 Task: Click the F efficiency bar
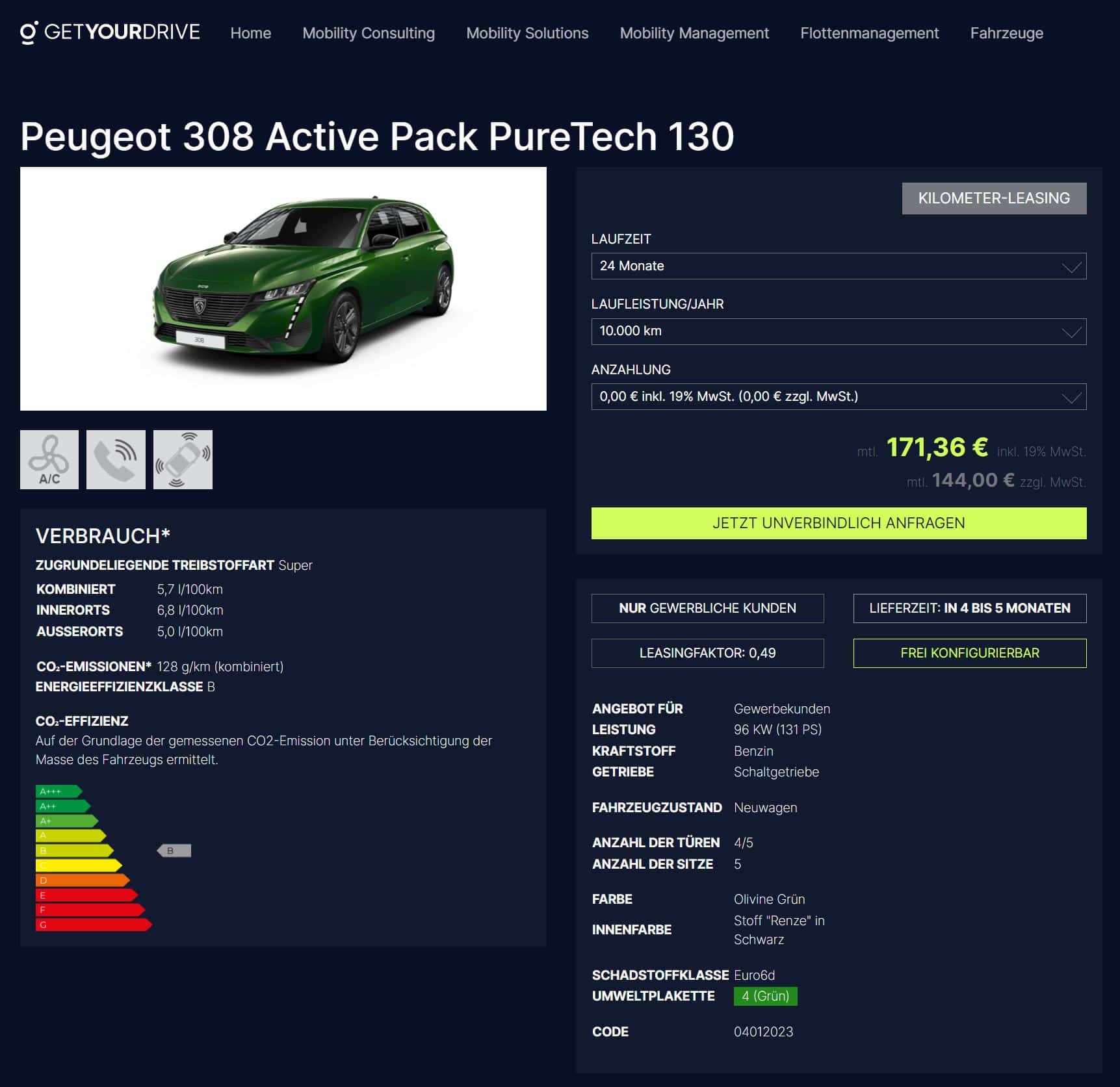point(90,910)
